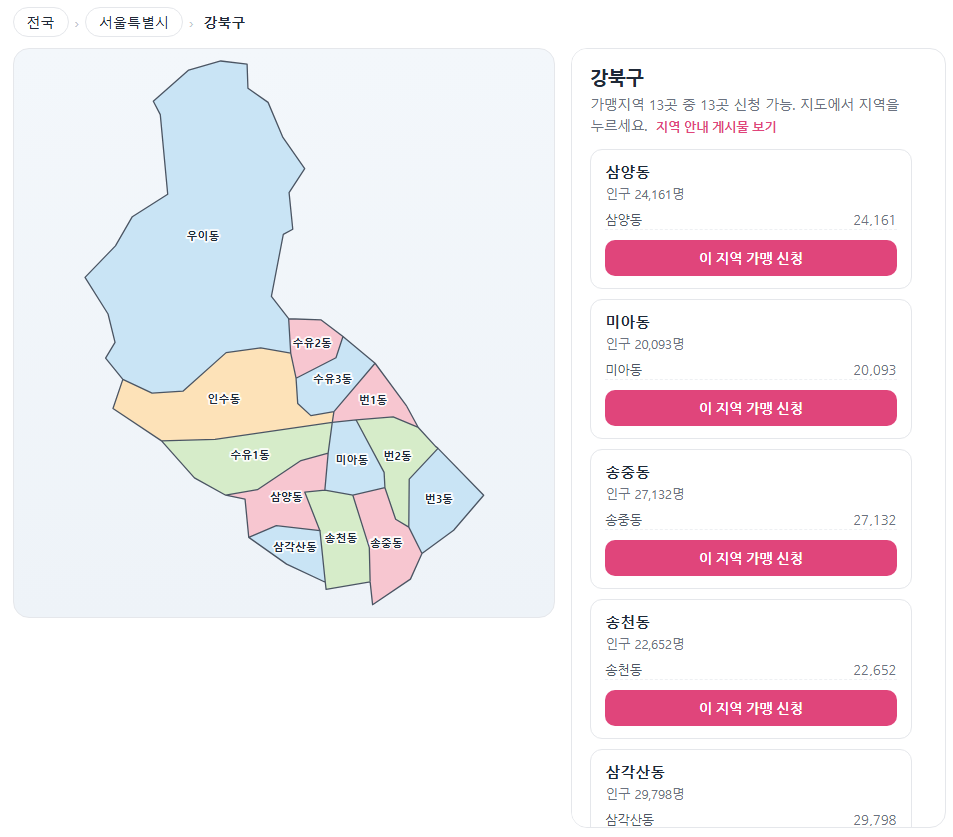
Task: Select 삼양동 region on the map
Action: tap(286, 497)
